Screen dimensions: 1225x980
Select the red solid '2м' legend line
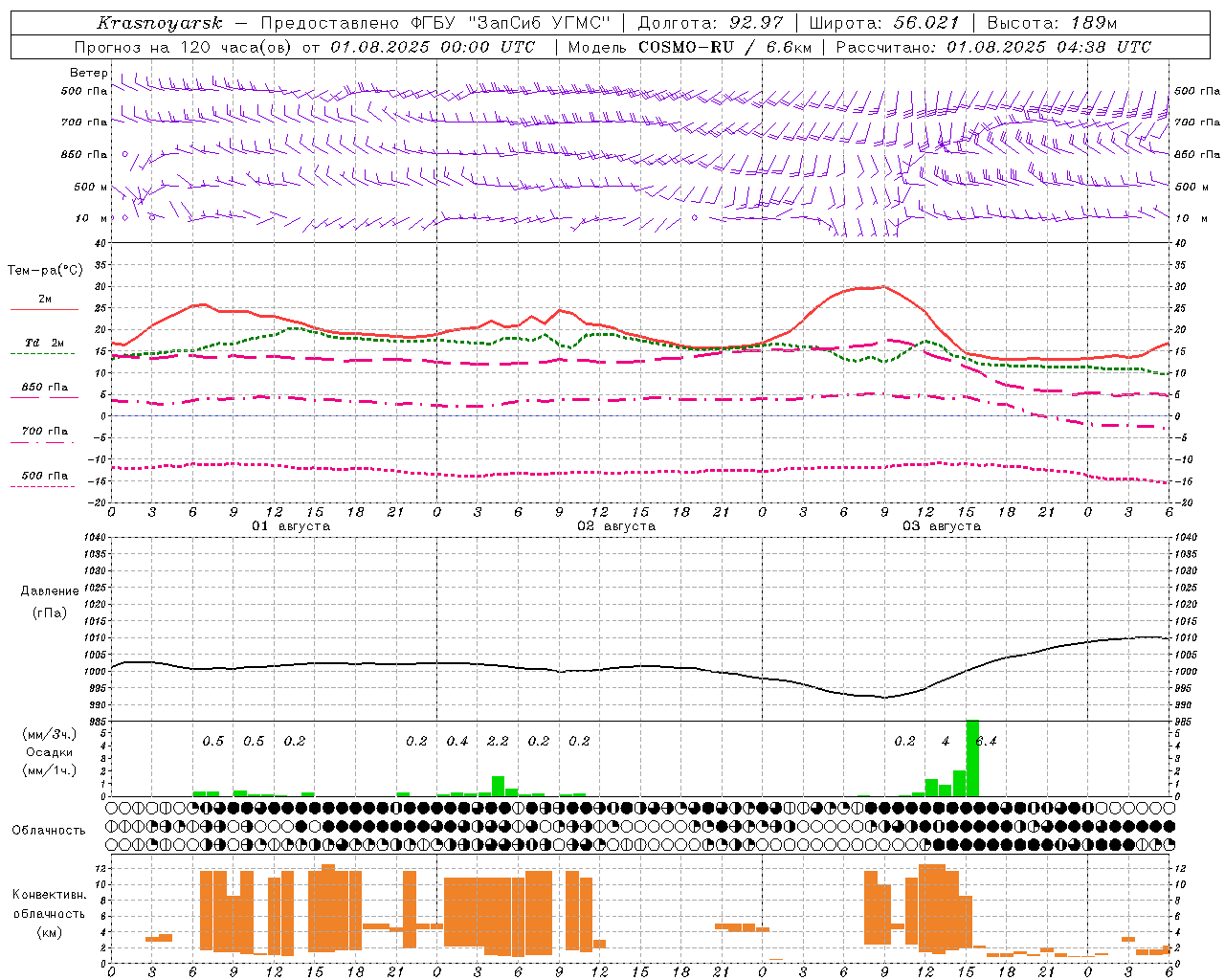point(44,309)
